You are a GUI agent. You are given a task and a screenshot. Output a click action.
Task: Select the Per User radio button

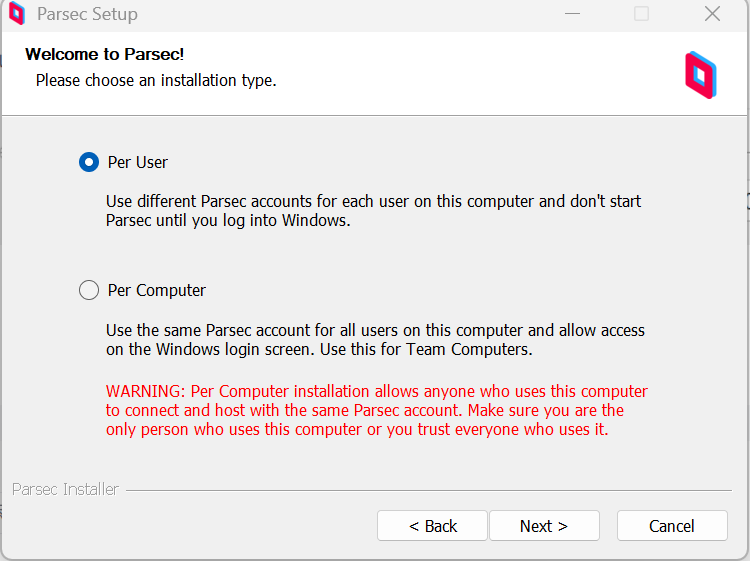[x=89, y=162]
